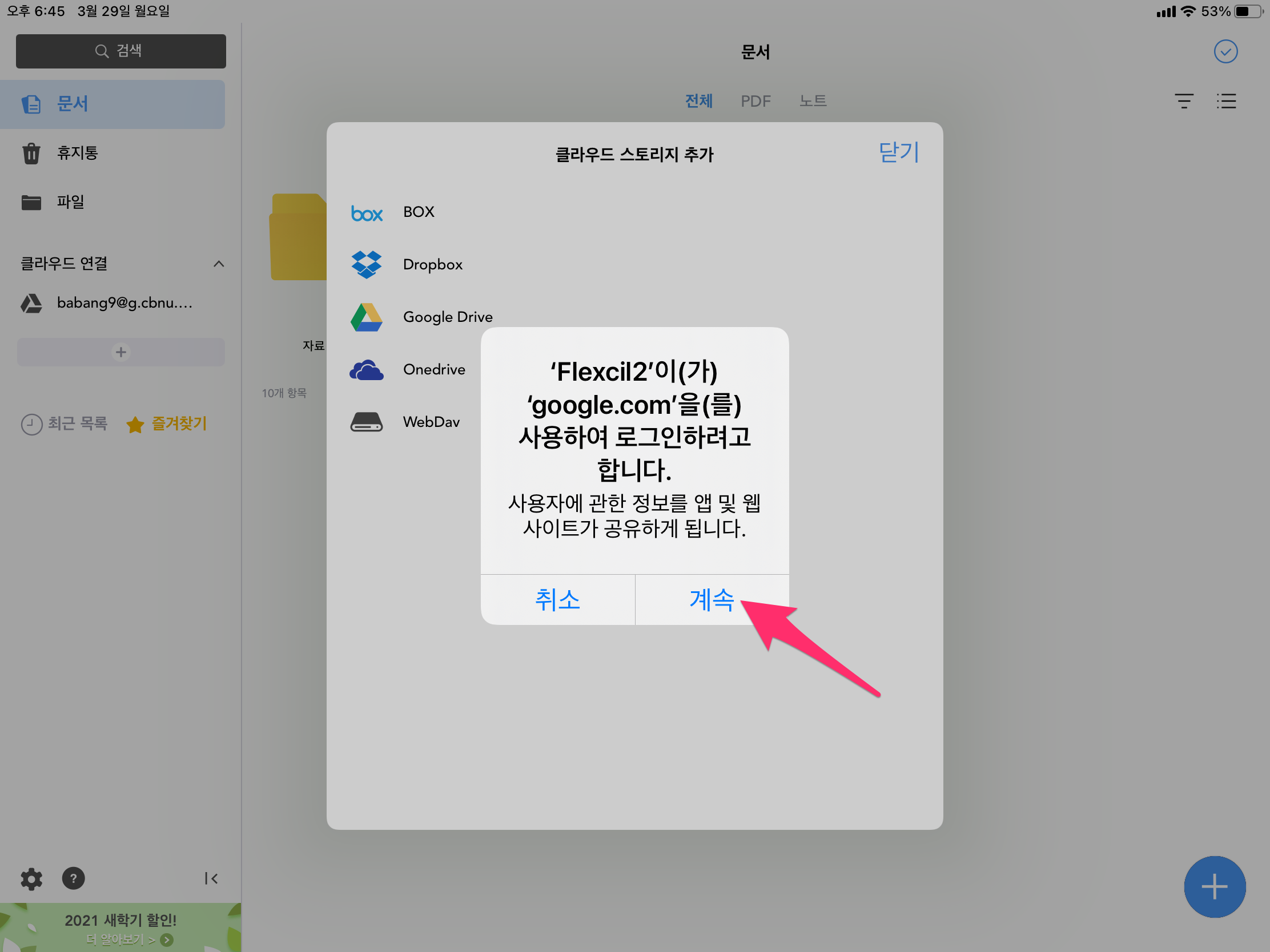Switch to list view icon
Image resolution: width=1270 pixels, height=952 pixels.
(x=1226, y=102)
